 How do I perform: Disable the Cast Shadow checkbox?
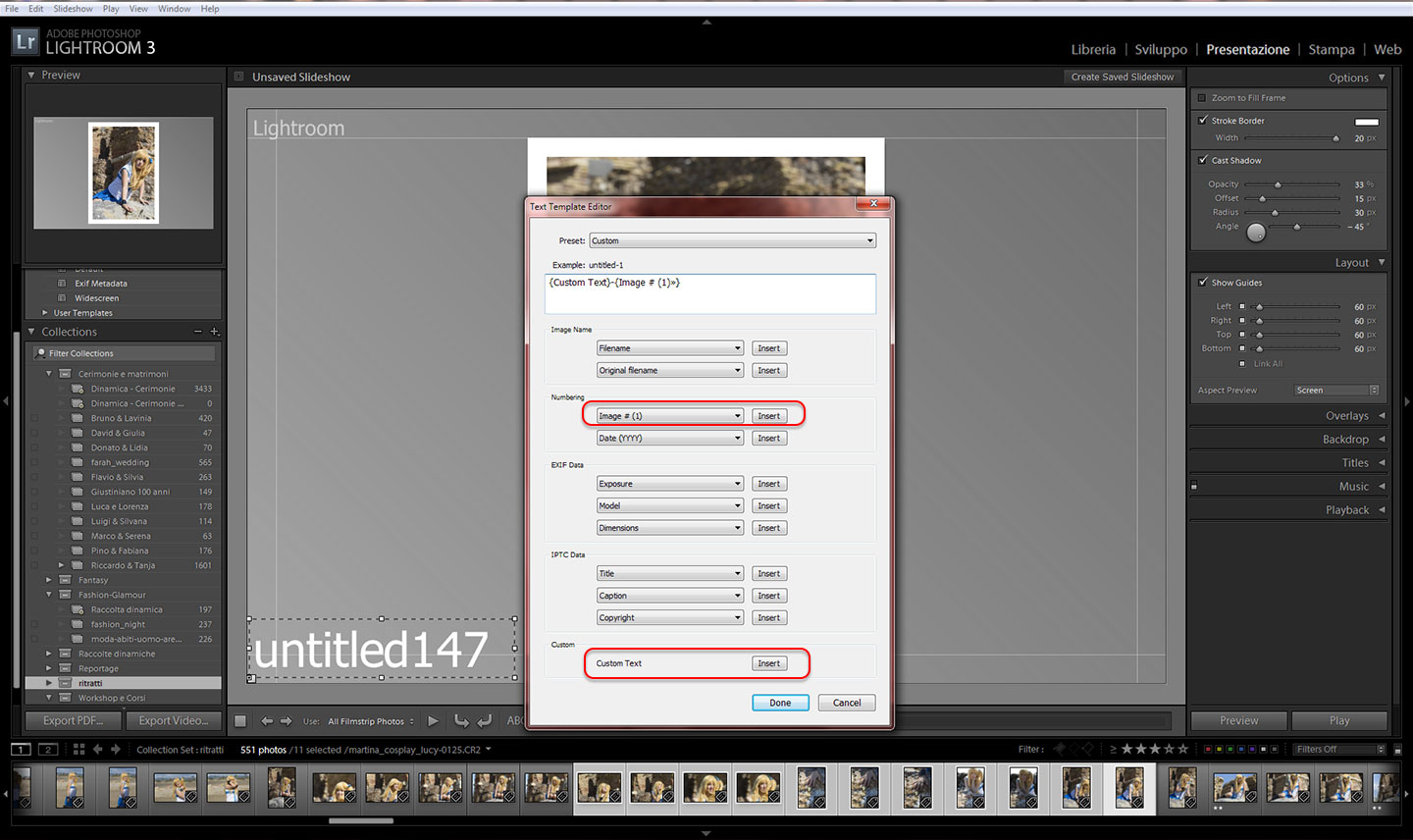click(x=1203, y=160)
